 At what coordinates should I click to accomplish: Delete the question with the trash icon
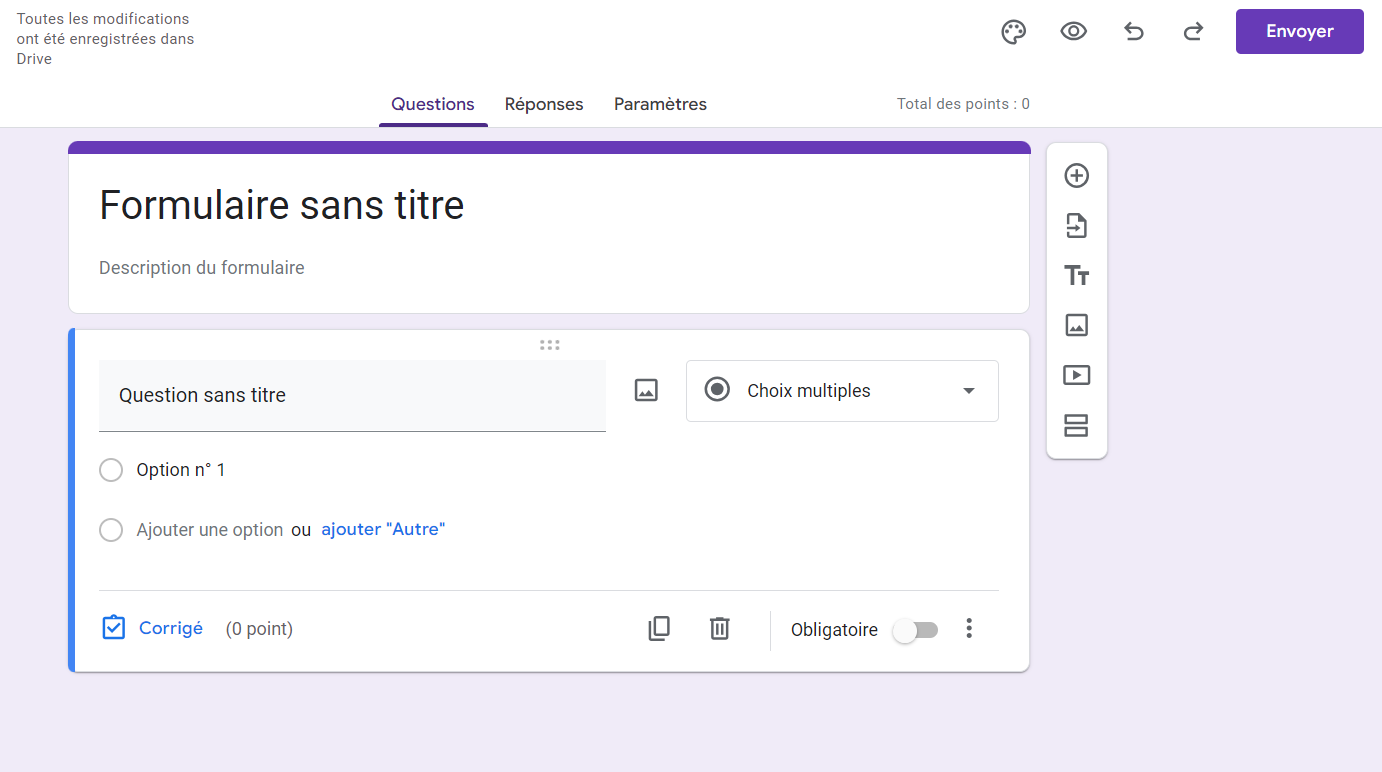pyautogui.click(x=719, y=628)
